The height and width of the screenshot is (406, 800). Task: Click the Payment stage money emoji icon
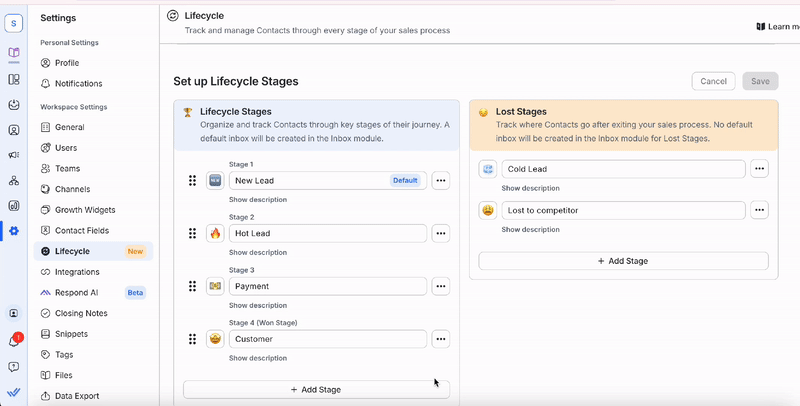(x=215, y=286)
